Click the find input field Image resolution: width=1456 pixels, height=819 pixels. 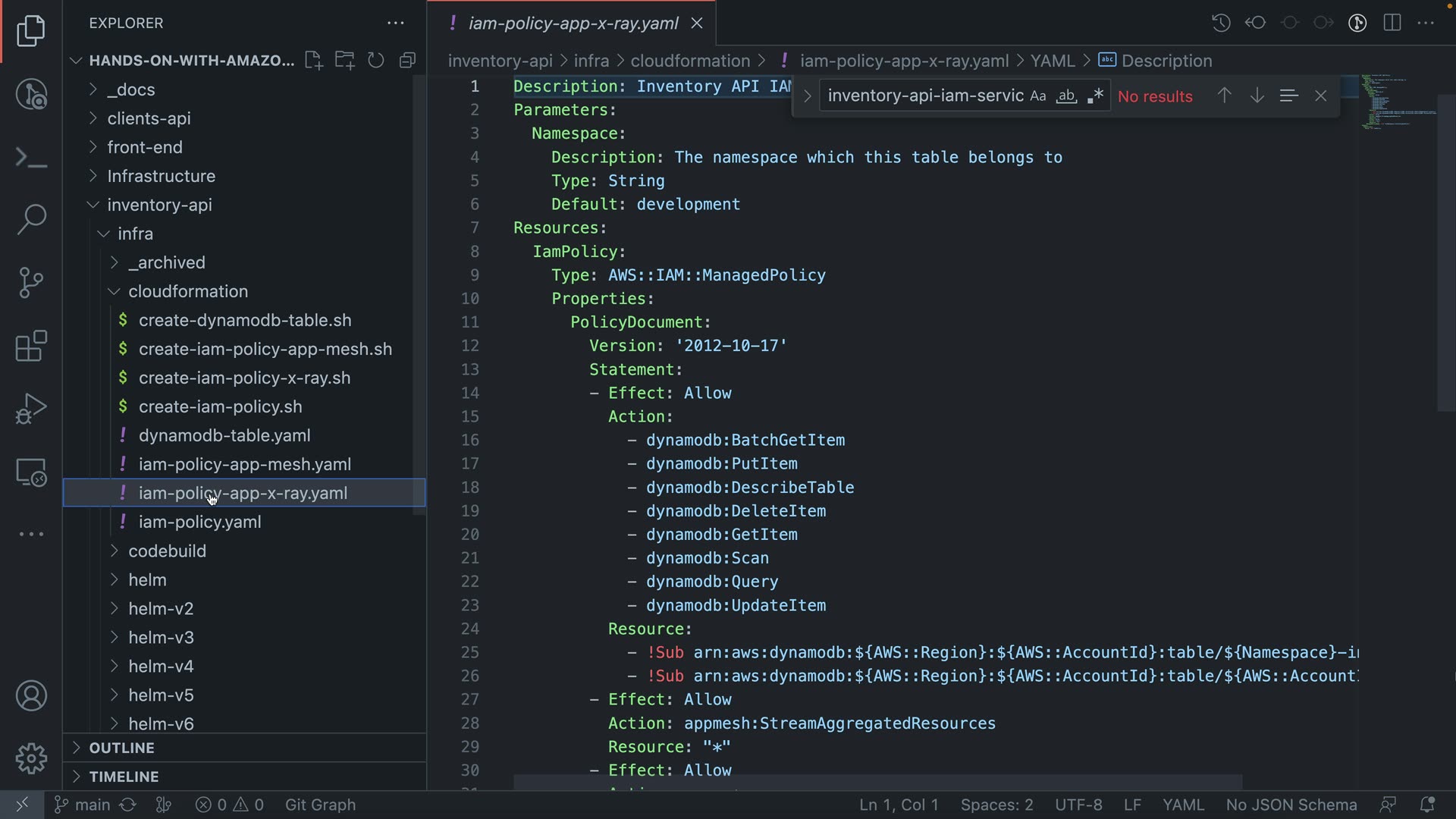[x=925, y=96]
